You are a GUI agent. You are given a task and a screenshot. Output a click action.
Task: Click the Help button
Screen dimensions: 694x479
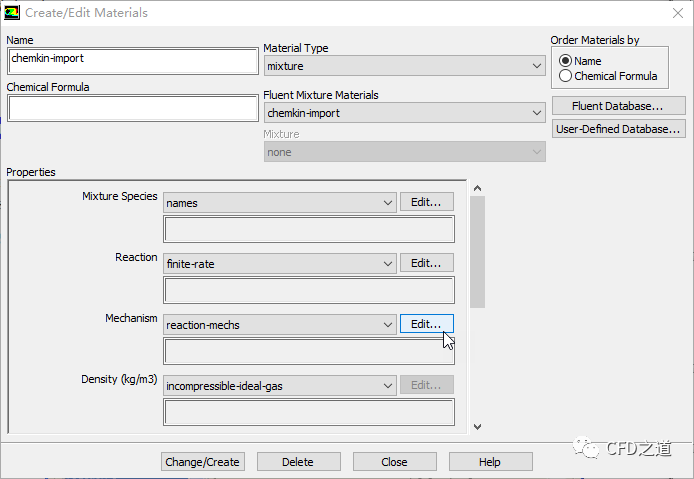tap(490, 462)
